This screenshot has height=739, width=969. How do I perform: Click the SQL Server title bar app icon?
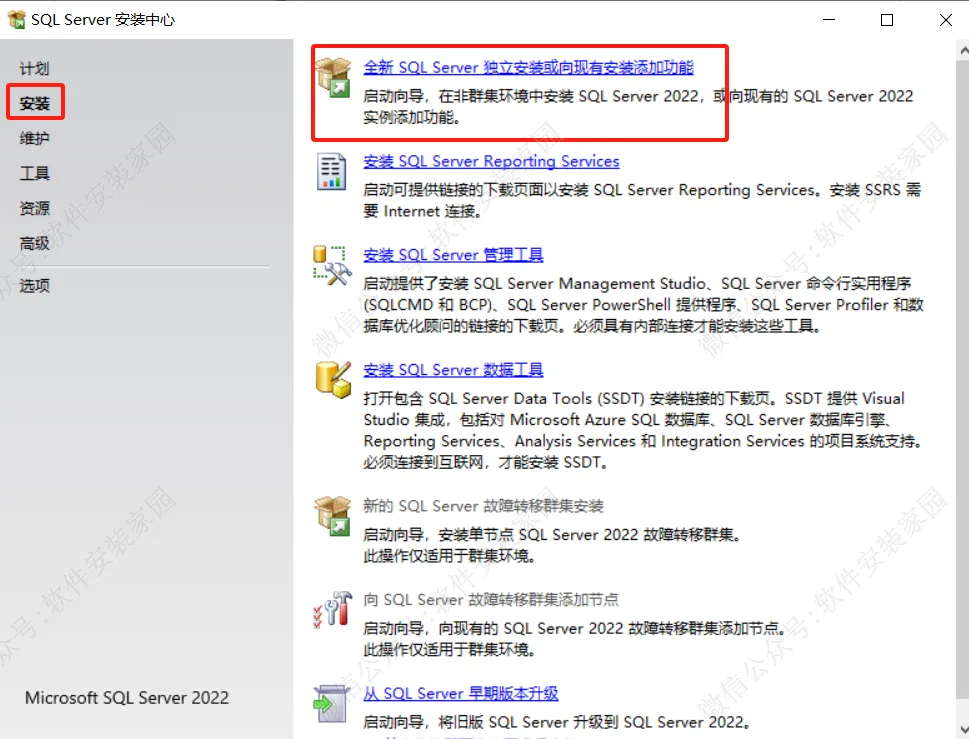pyautogui.click(x=17, y=19)
